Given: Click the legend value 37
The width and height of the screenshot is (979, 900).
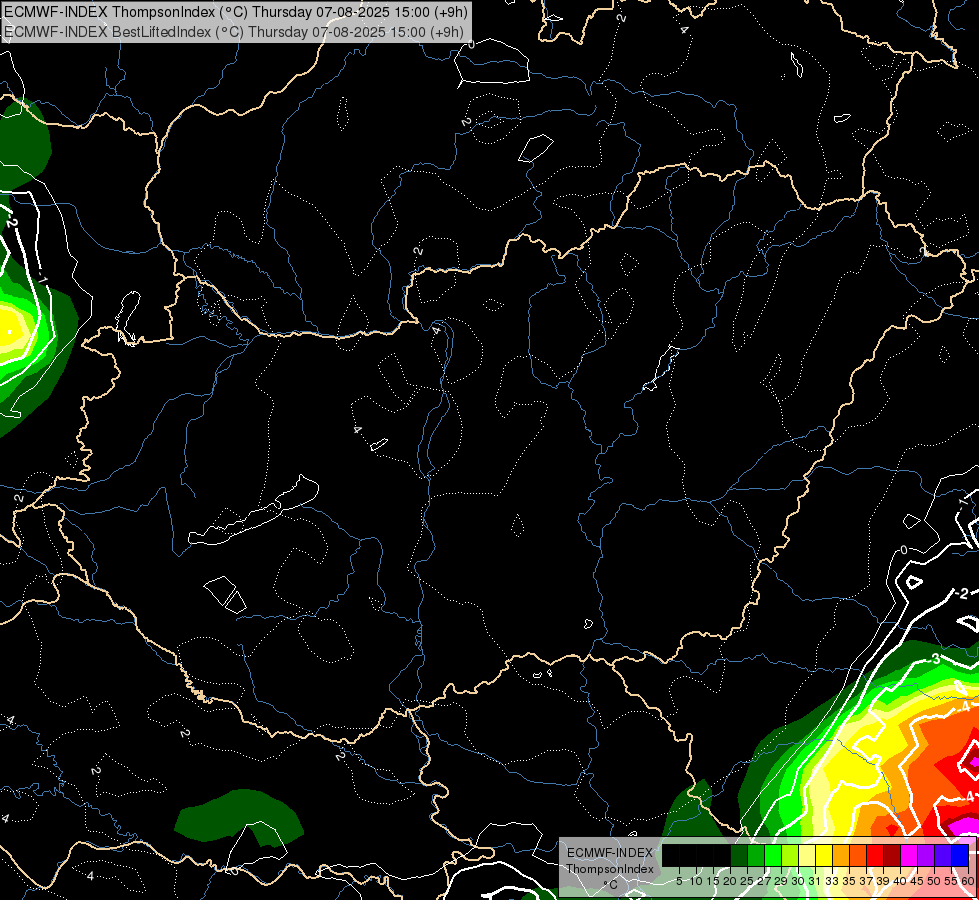Looking at the screenshot, I should click(866, 881).
